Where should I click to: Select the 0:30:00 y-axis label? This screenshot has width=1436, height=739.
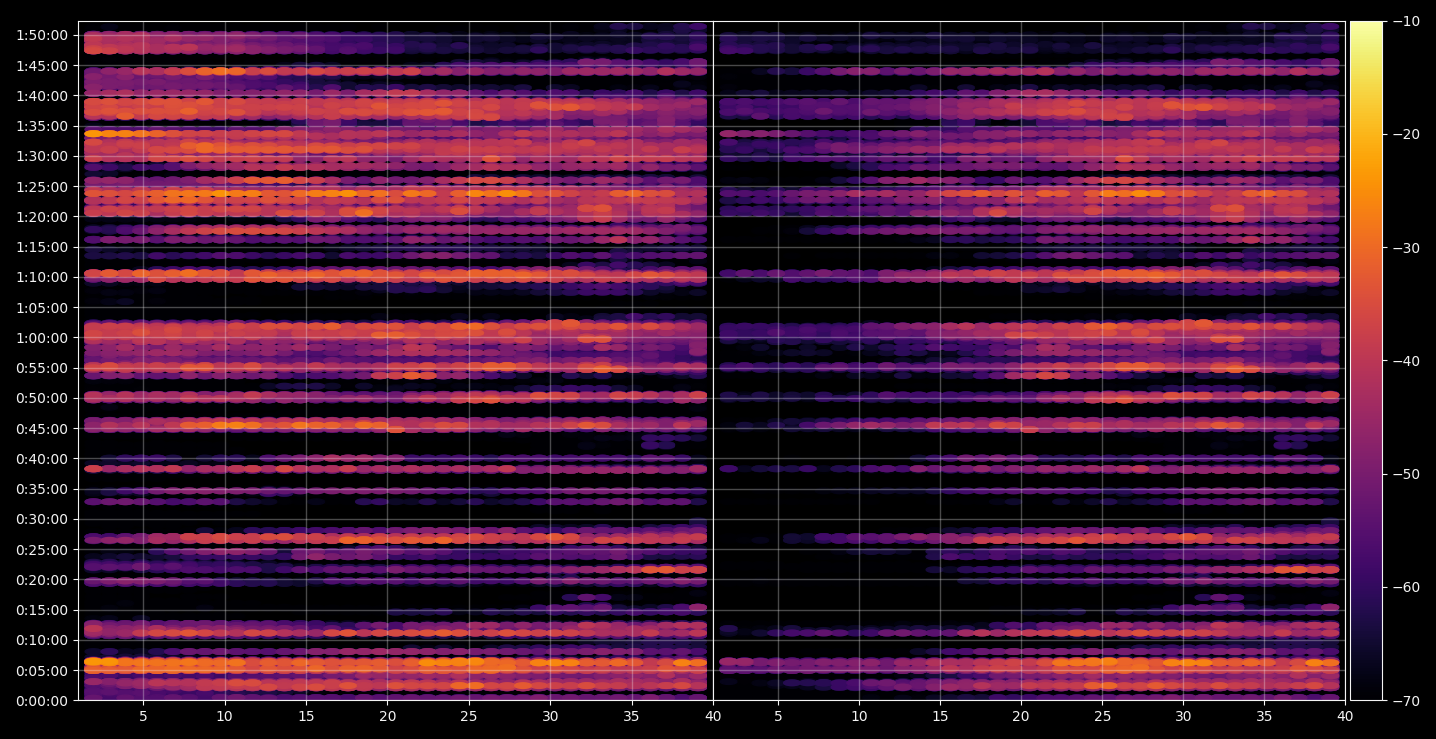tap(42, 519)
